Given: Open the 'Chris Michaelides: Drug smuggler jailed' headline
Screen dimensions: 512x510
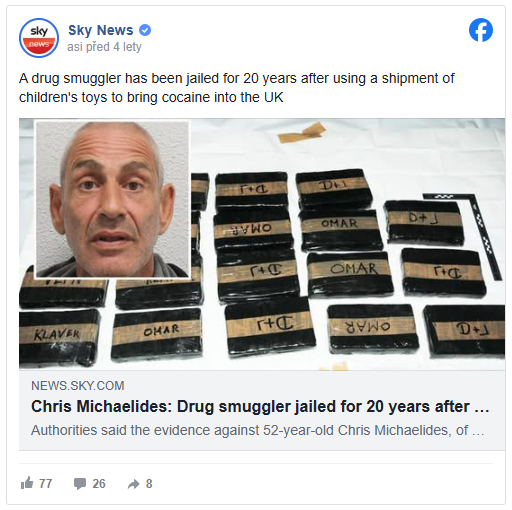Looking at the screenshot, I should pos(260,406).
